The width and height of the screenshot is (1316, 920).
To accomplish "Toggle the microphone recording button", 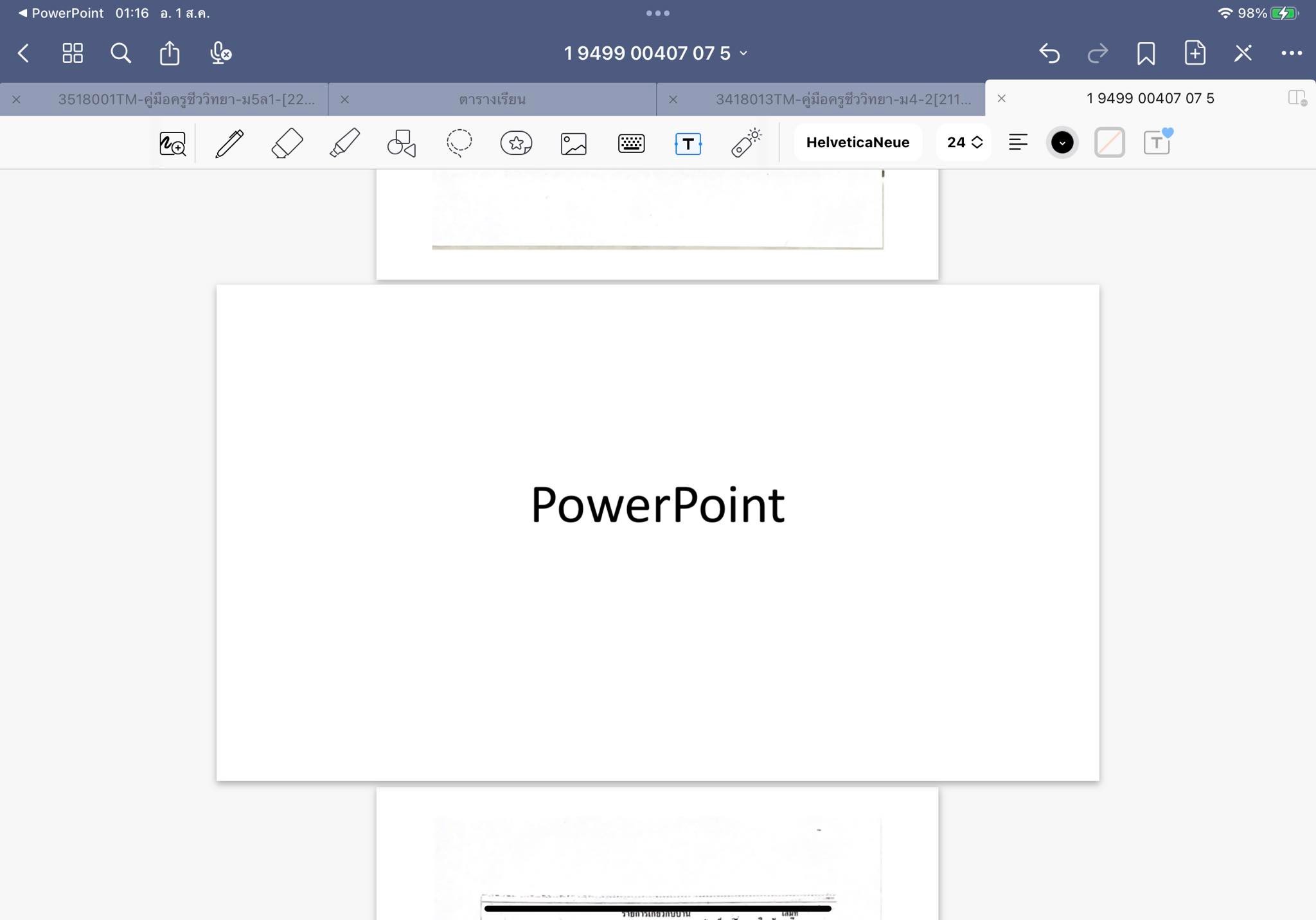I will (x=220, y=53).
